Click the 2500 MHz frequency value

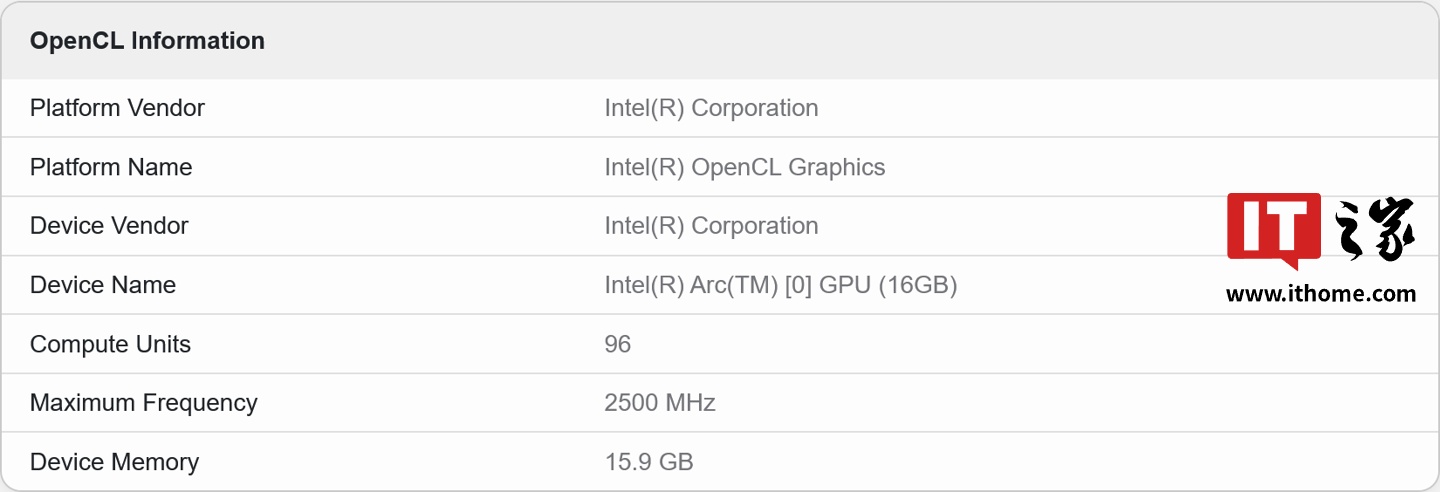[659, 403]
